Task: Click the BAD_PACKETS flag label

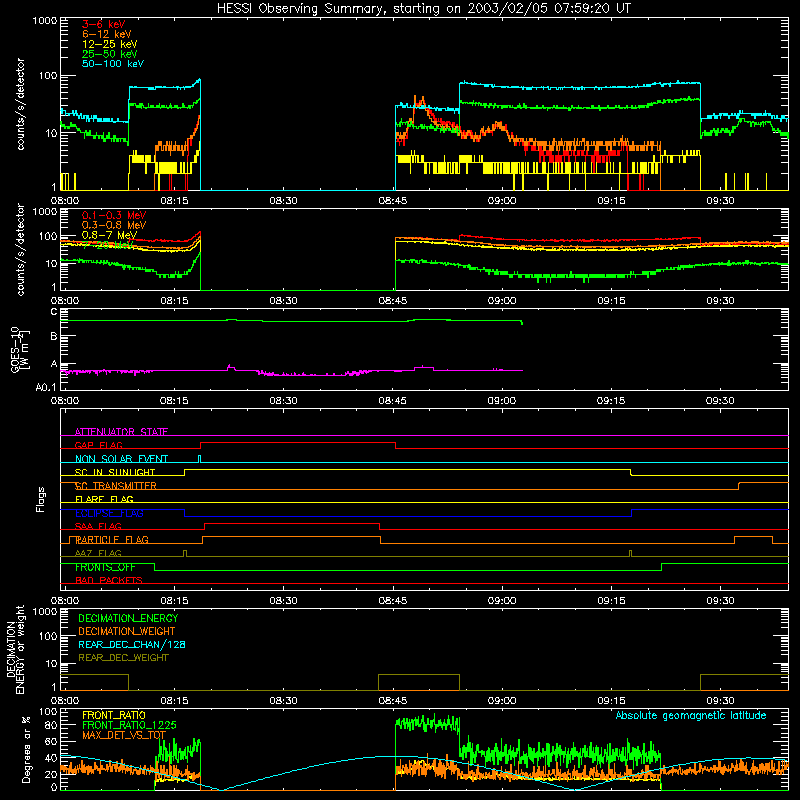Action: (109, 580)
